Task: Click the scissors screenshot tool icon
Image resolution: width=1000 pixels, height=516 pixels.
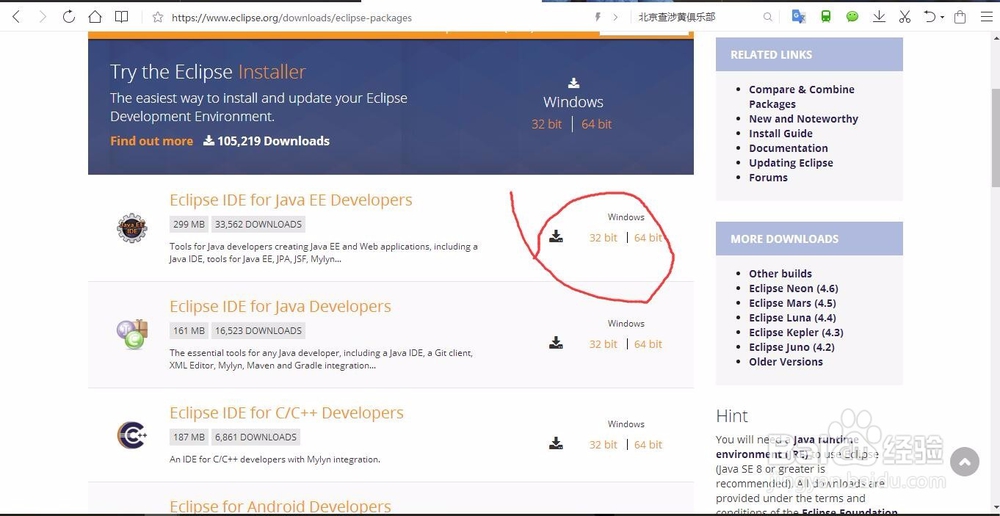Action: [x=904, y=17]
